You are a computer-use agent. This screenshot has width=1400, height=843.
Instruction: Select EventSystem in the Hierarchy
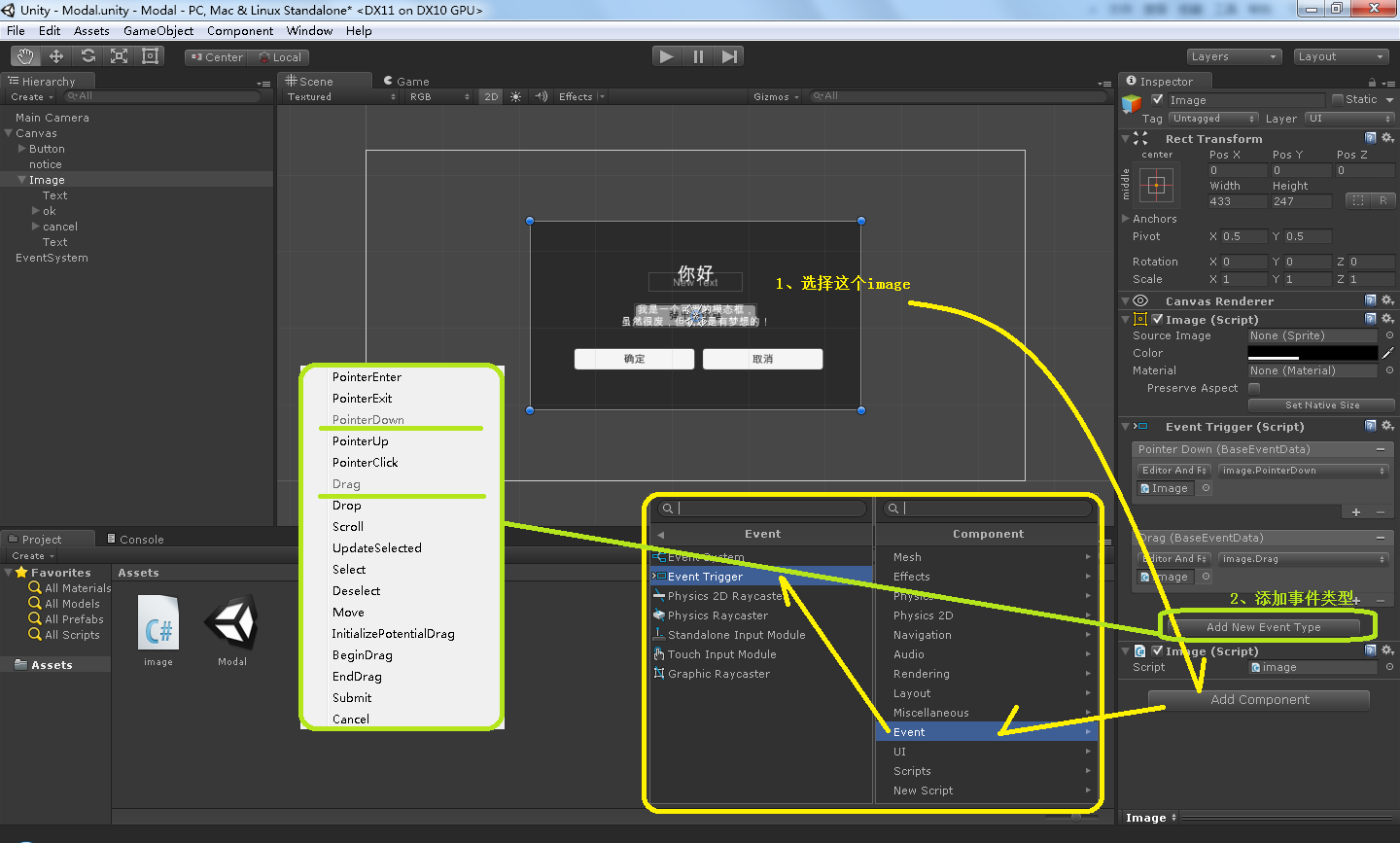tap(52, 258)
